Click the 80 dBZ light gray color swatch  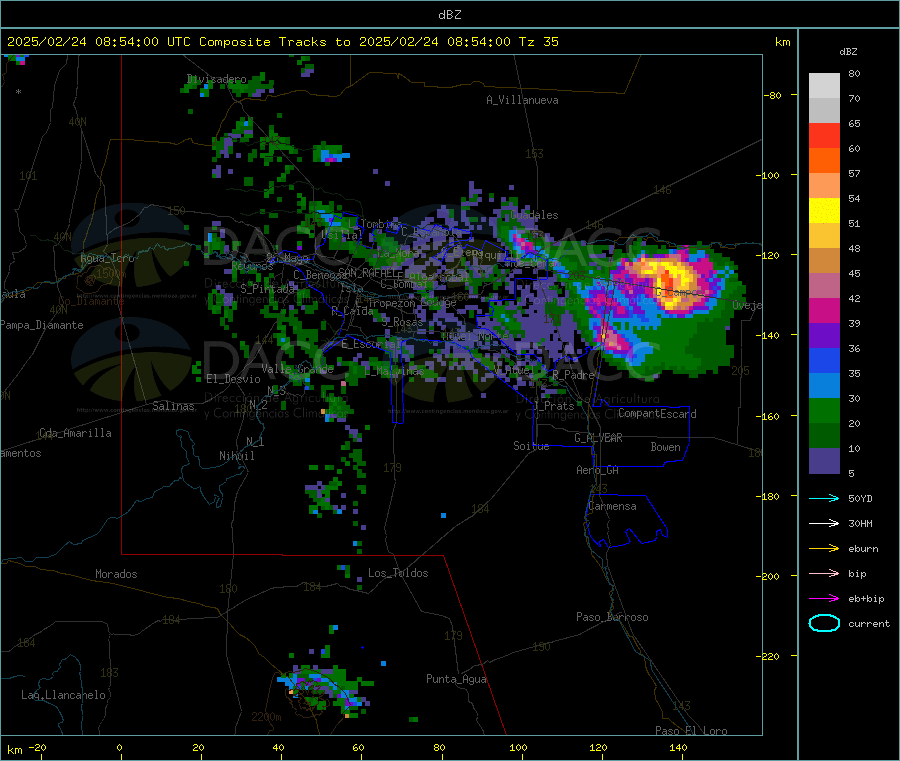[824, 86]
